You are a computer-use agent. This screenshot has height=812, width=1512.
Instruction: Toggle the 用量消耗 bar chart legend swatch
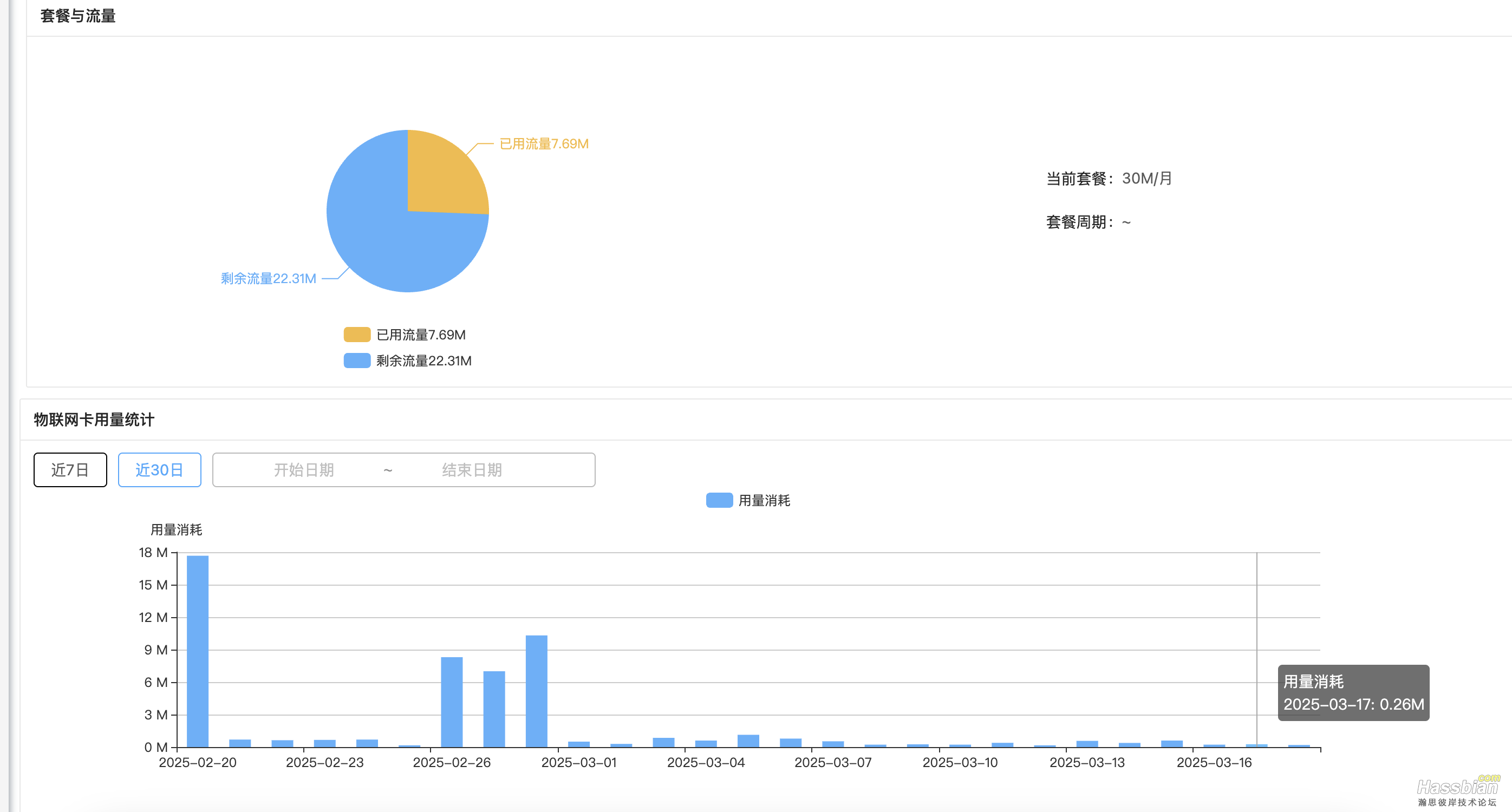pos(719,500)
